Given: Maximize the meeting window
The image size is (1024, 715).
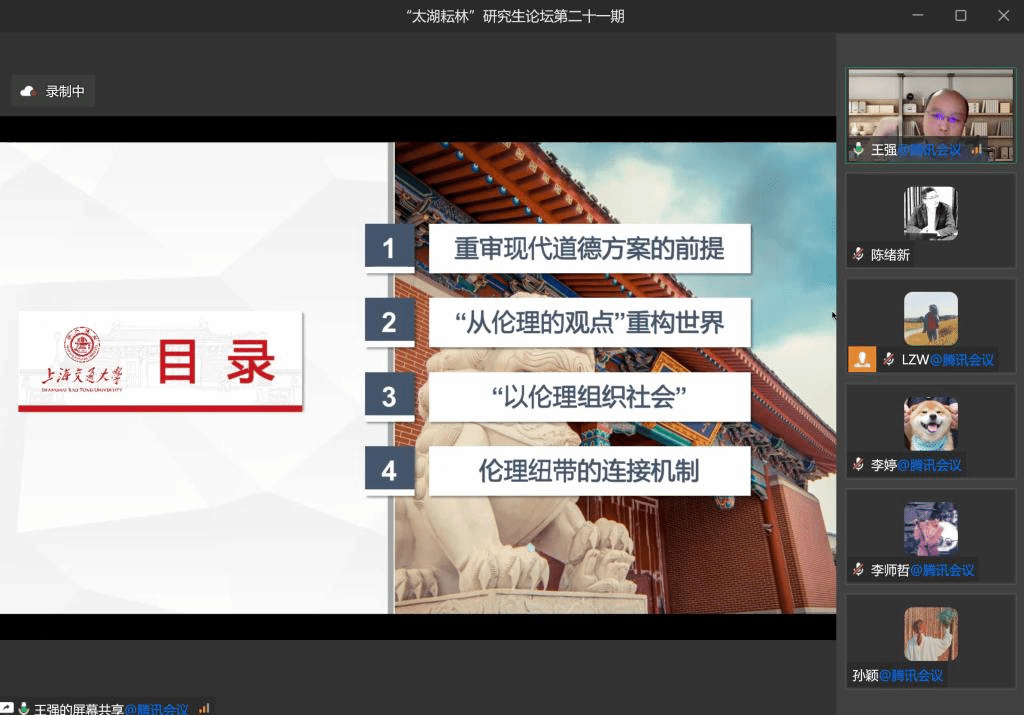Looking at the screenshot, I should coord(960,15).
